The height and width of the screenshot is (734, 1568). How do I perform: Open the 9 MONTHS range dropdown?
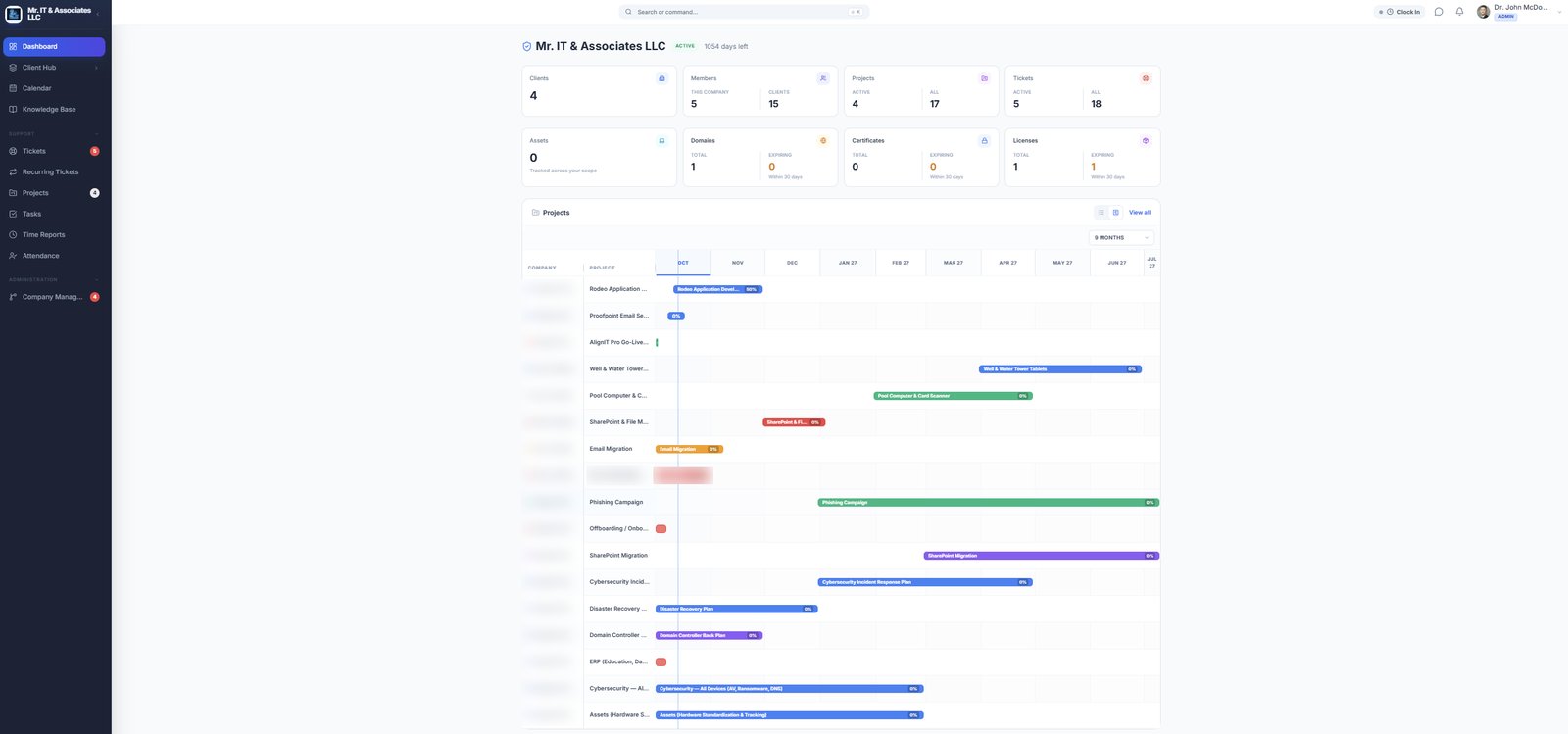(x=1121, y=238)
